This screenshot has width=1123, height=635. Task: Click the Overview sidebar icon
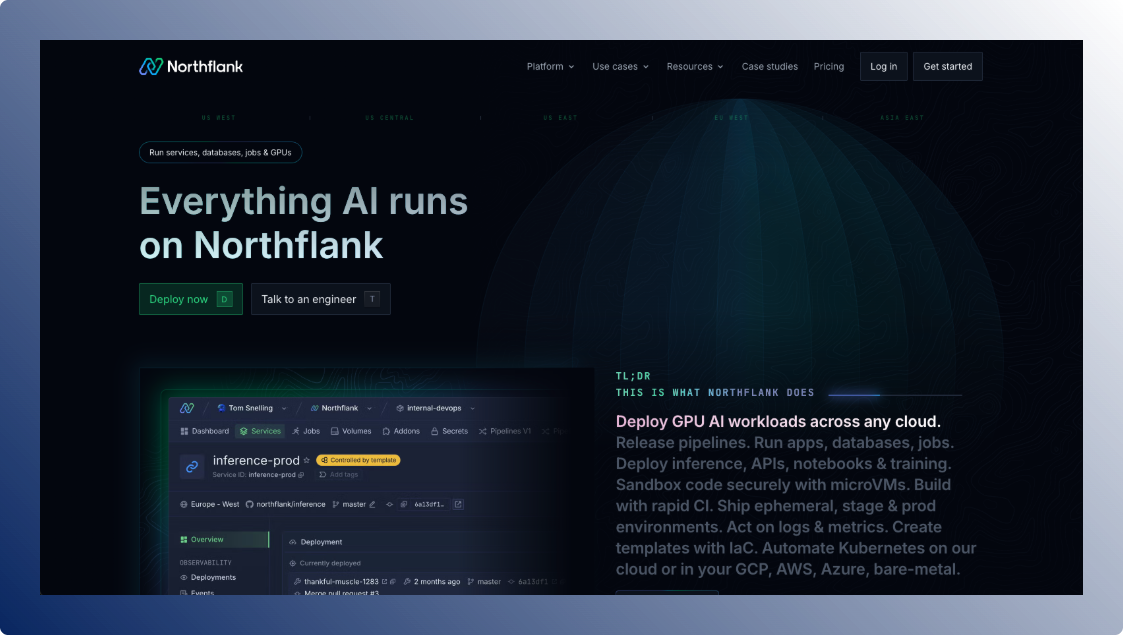(x=184, y=540)
